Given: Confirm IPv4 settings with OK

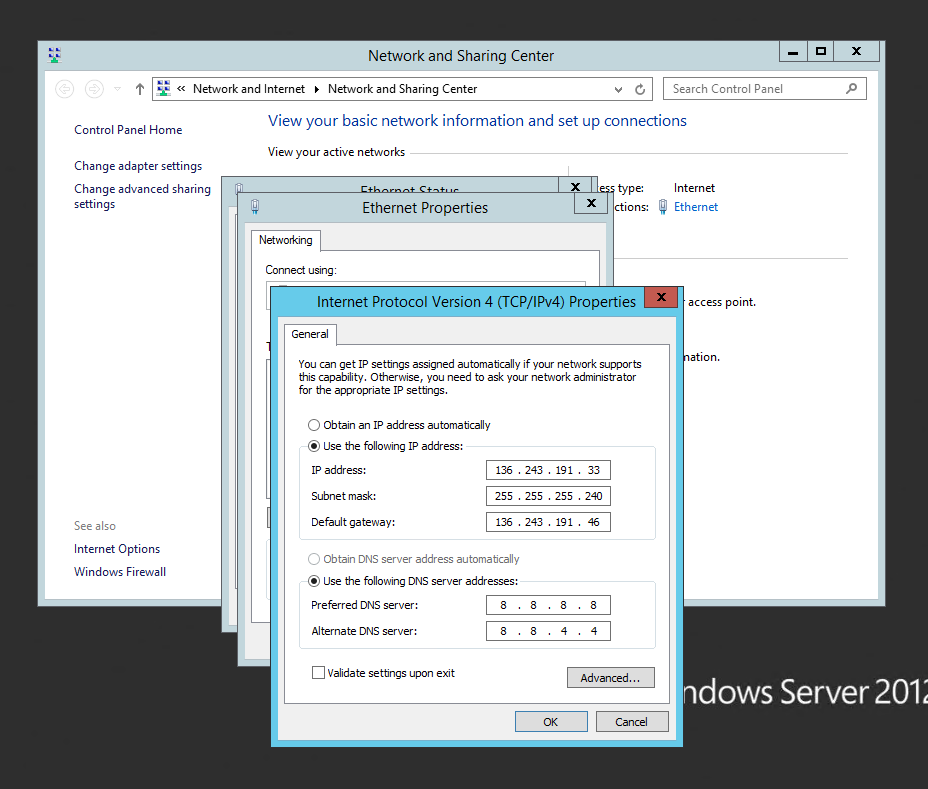Looking at the screenshot, I should pyautogui.click(x=551, y=722).
